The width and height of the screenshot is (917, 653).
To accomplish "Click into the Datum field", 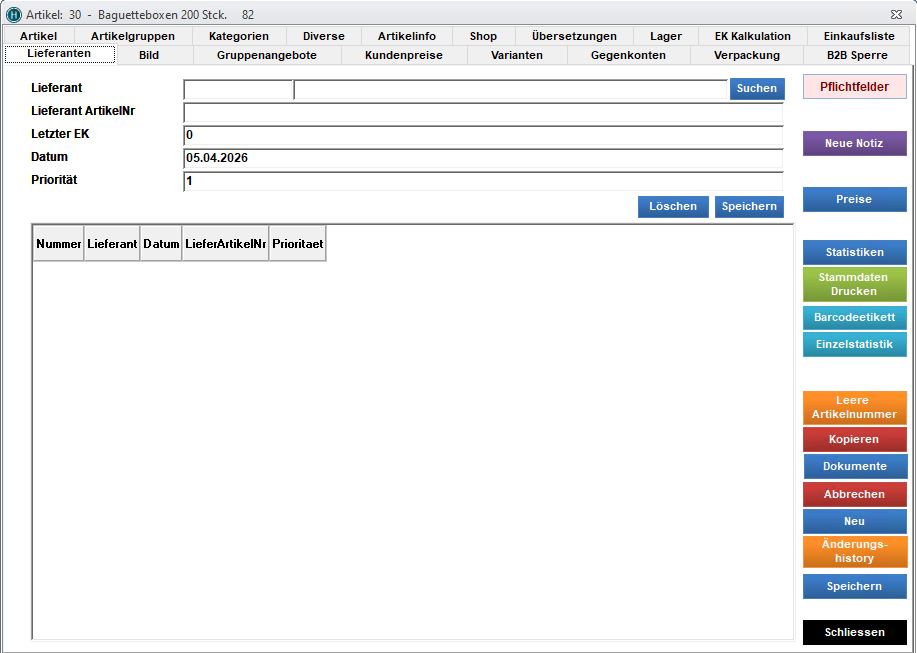I will point(483,158).
